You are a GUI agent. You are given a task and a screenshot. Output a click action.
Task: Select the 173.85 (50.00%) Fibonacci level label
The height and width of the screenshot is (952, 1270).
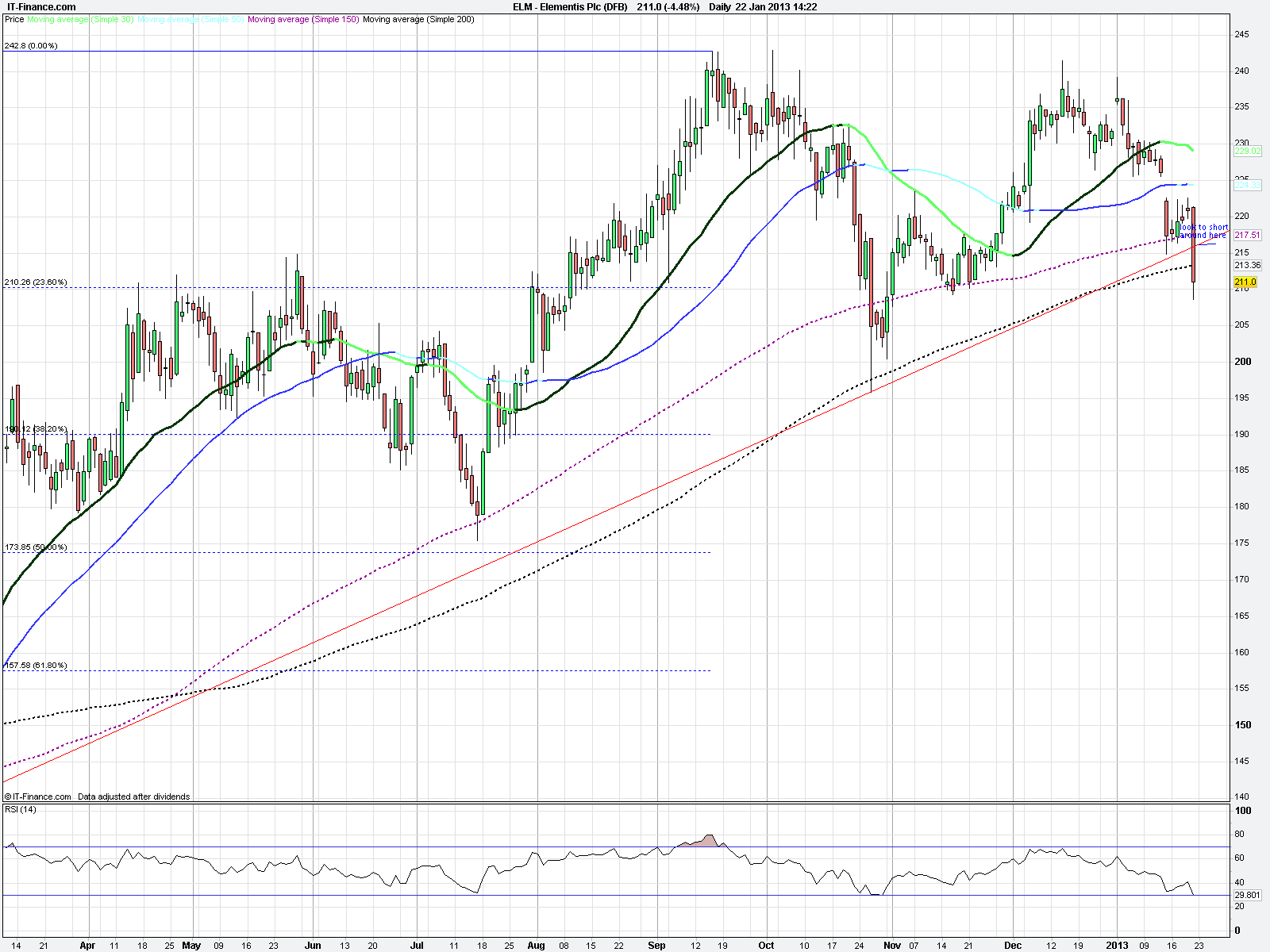tap(36, 547)
